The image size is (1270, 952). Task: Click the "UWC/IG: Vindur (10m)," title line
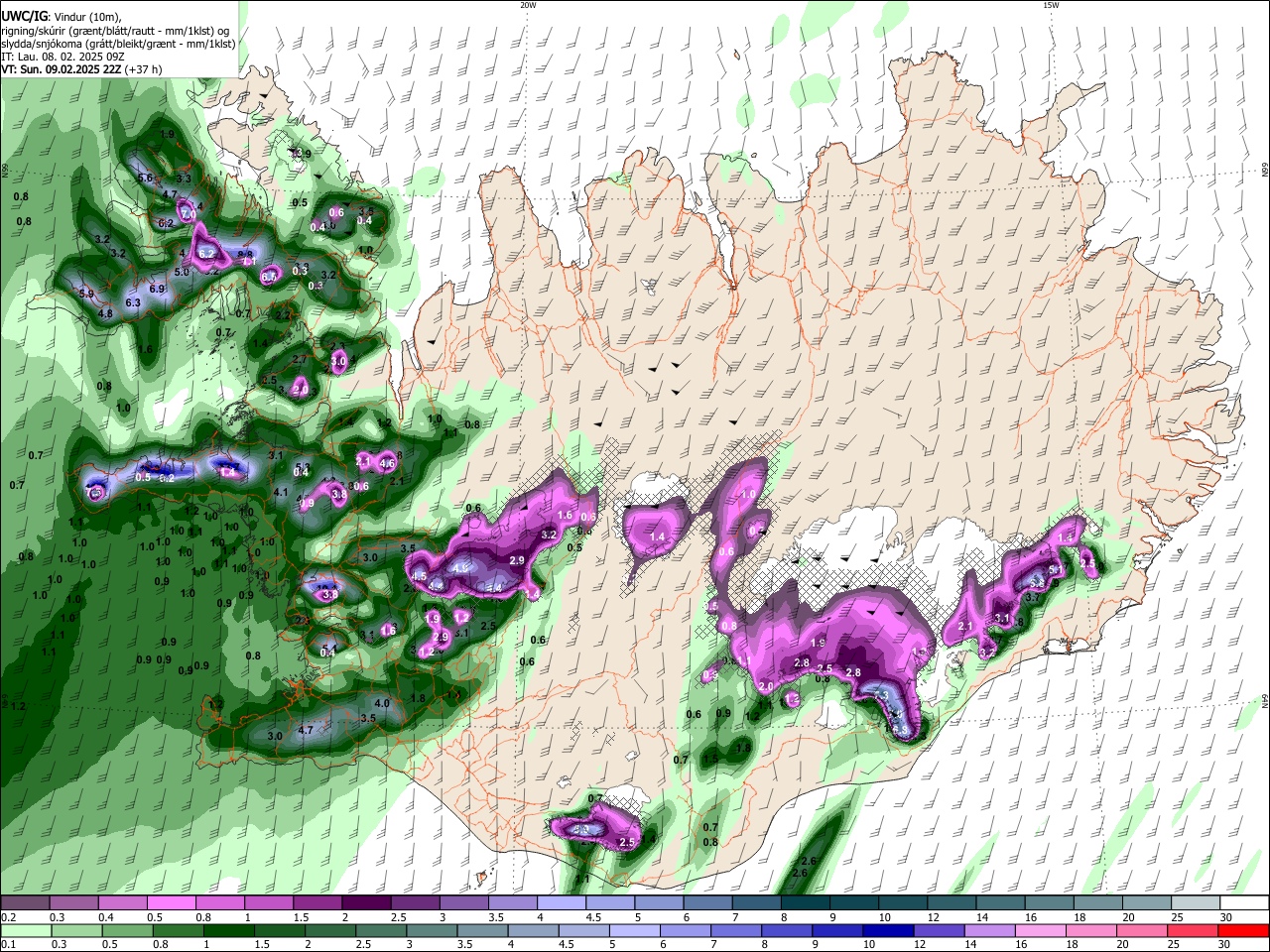click(x=60, y=15)
